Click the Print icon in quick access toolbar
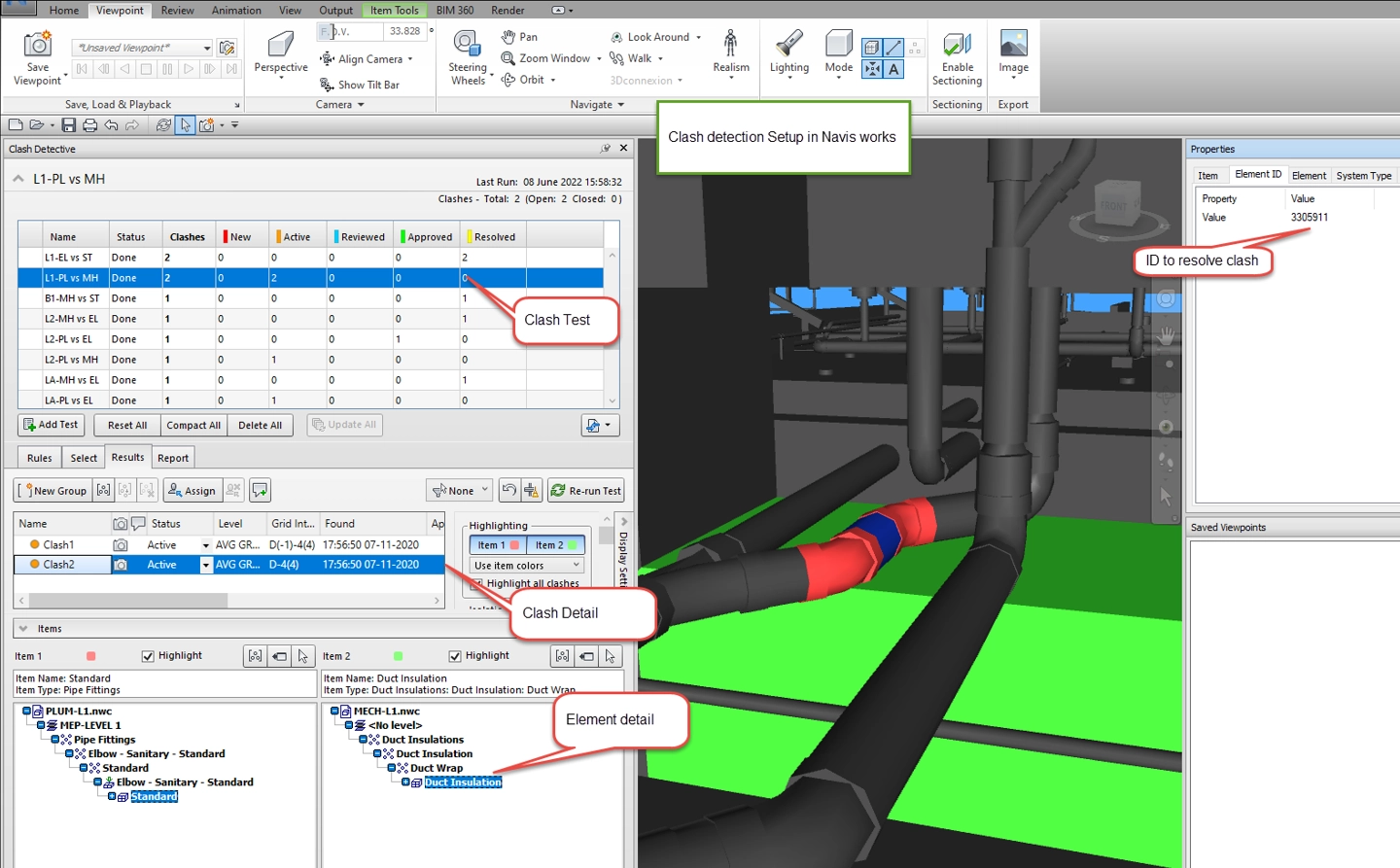This screenshot has height=868, width=1400. (x=90, y=125)
